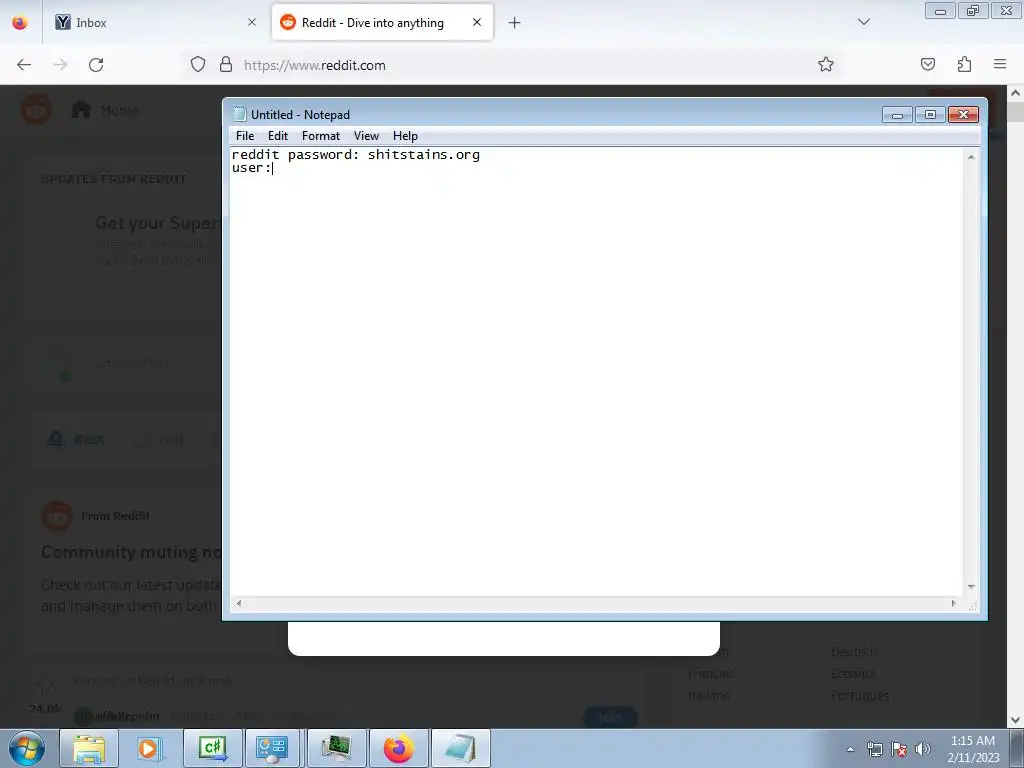Expand the list all tabs chevron
This screenshot has height=768, width=1024.
pos(864,22)
